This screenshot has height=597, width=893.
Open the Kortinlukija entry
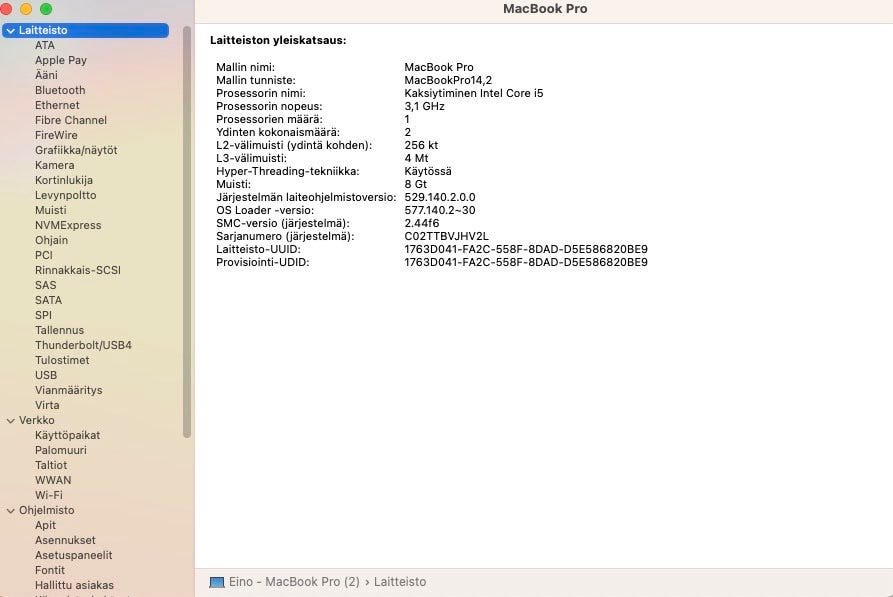(64, 181)
